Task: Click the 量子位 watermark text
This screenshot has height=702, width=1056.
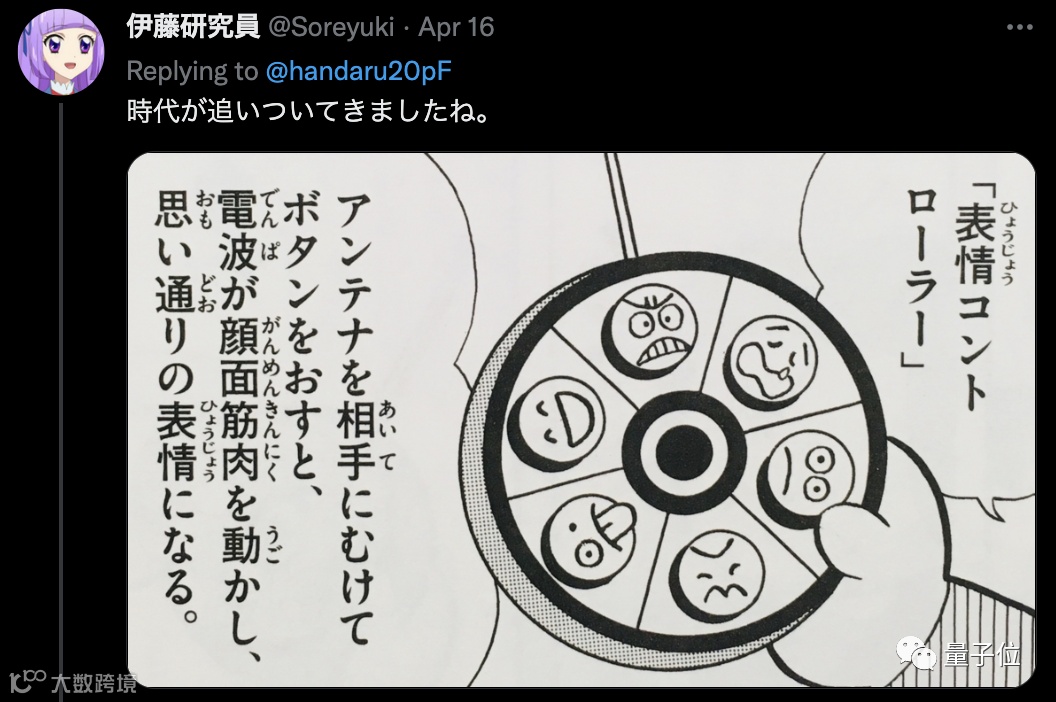Action: pos(982,654)
